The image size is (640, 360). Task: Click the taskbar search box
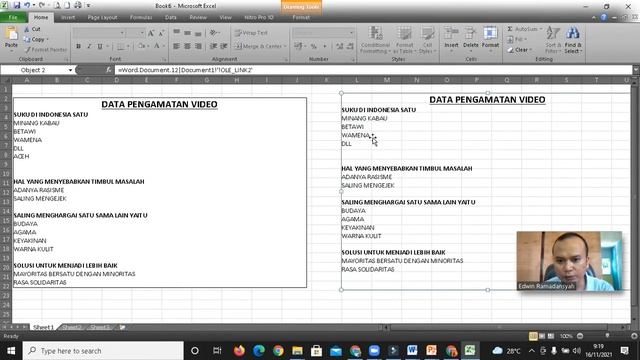point(103,351)
